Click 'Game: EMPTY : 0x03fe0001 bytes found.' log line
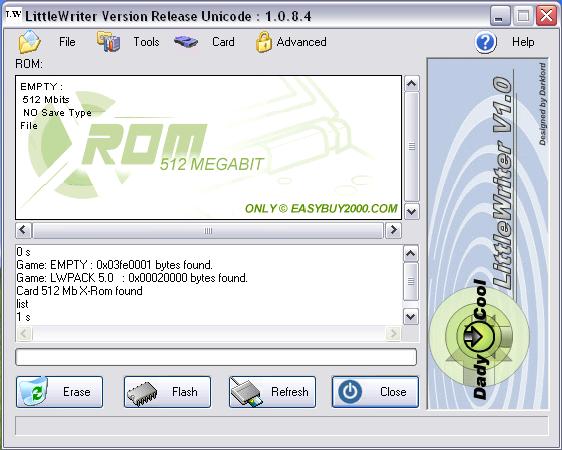 (114, 265)
